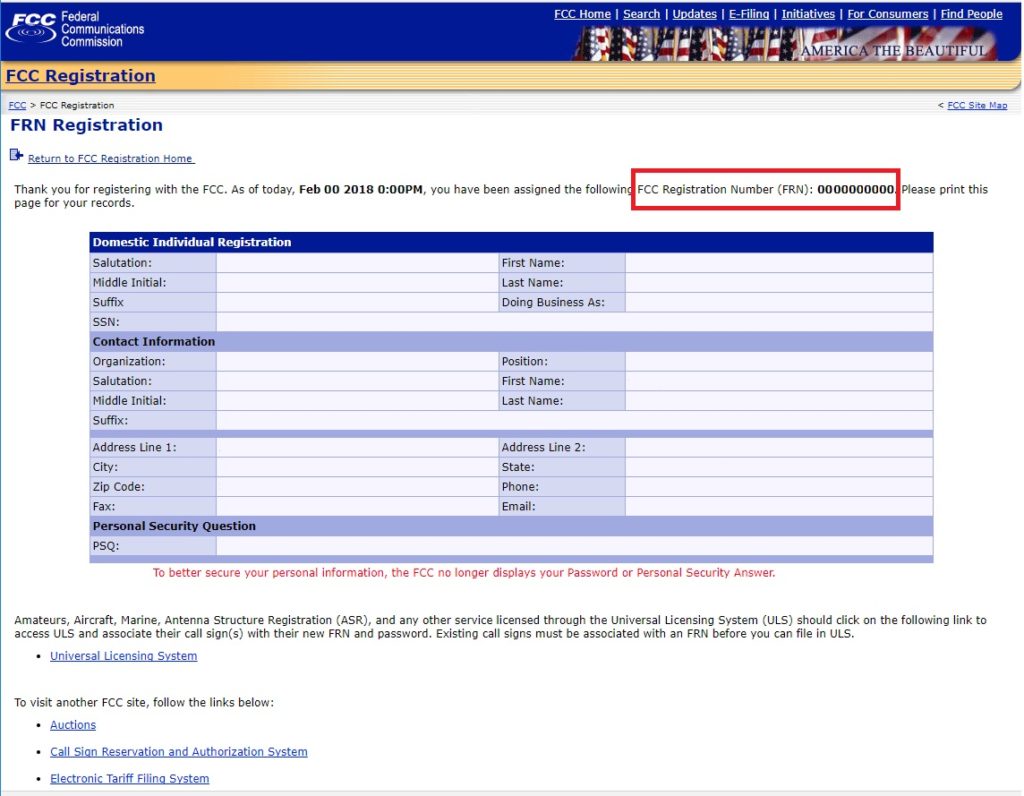Go to Updates in top navigation
This screenshot has width=1024, height=796.
point(694,14)
